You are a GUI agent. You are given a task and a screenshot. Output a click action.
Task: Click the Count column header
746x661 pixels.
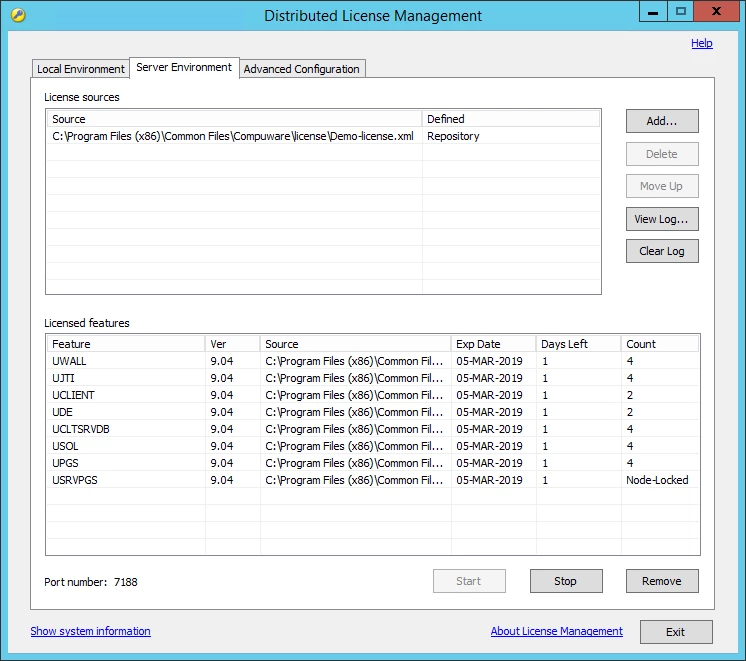click(x=660, y=344)
